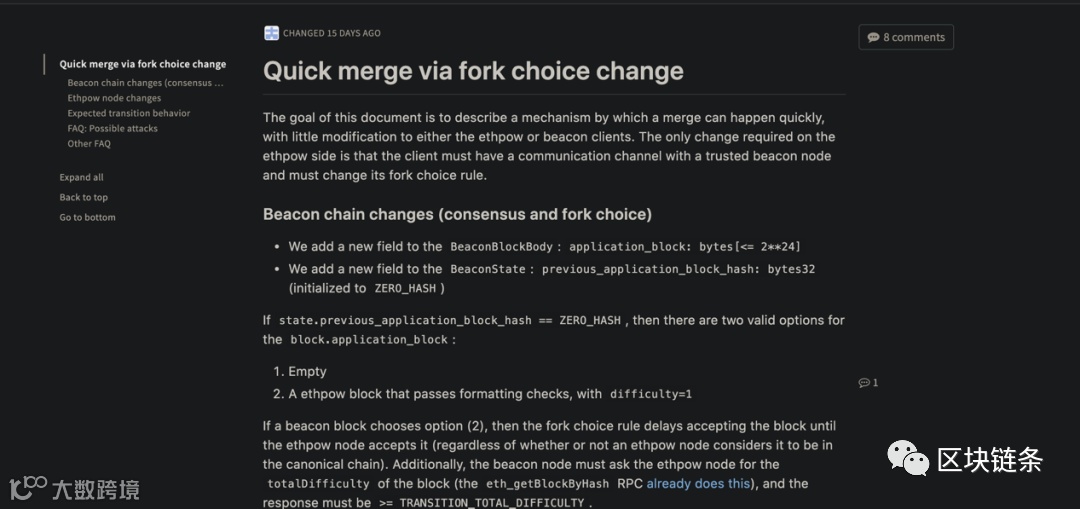Open FAQ: Possible attacks section
Image resolution: width=1080 pixels, height=509 pixels.
click(112, 128)
